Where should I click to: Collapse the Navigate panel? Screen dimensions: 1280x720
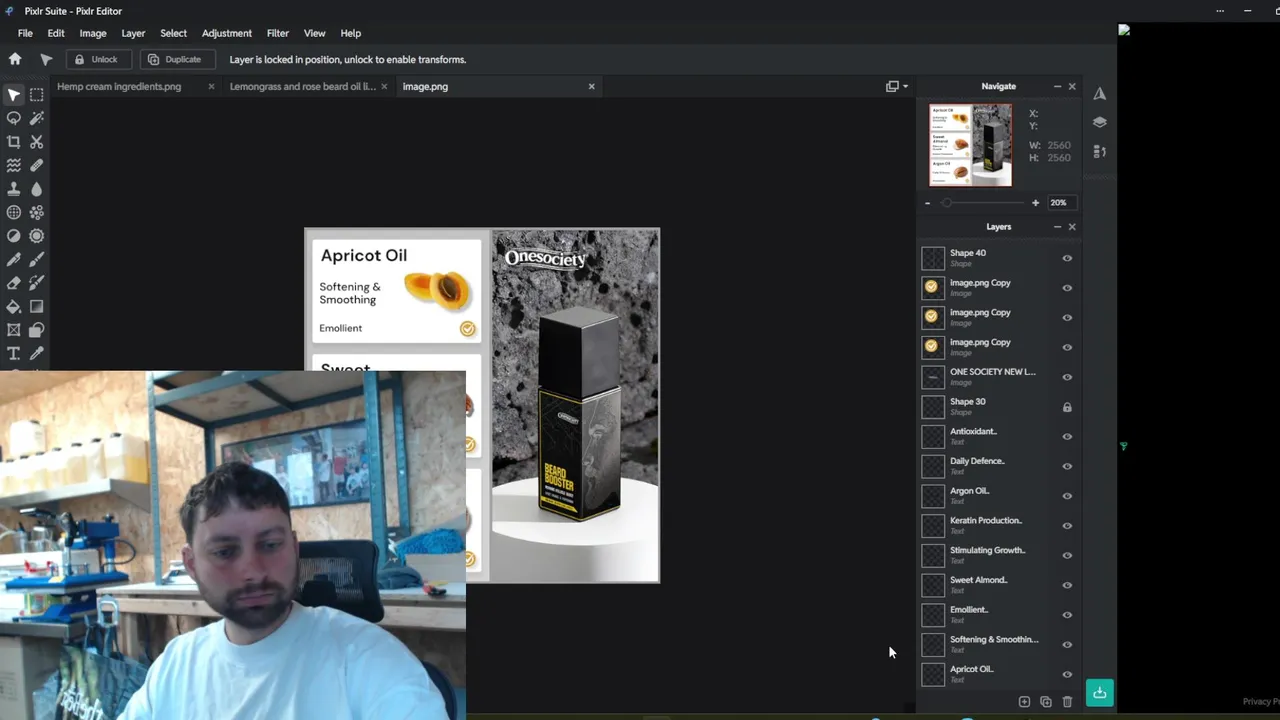tap(1057, 86)
